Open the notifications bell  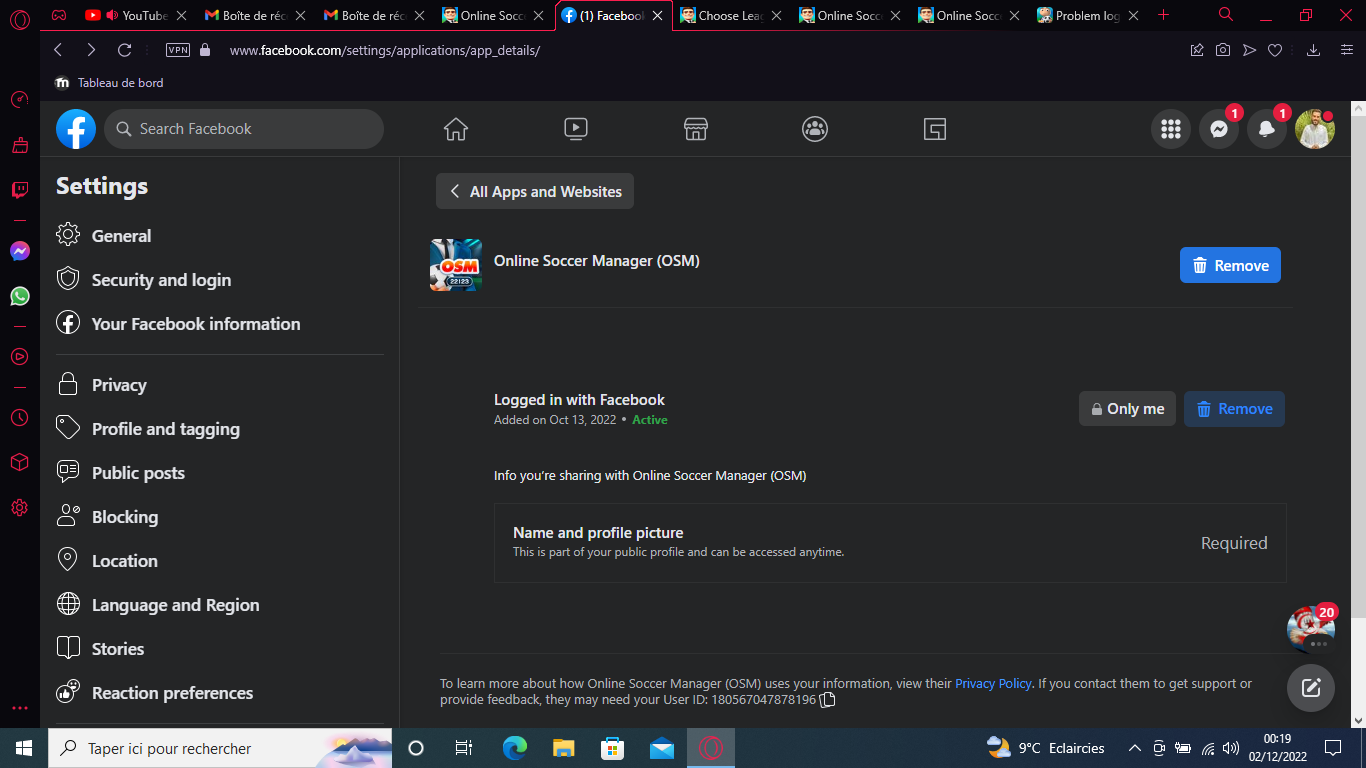(x=1267, y=129)
